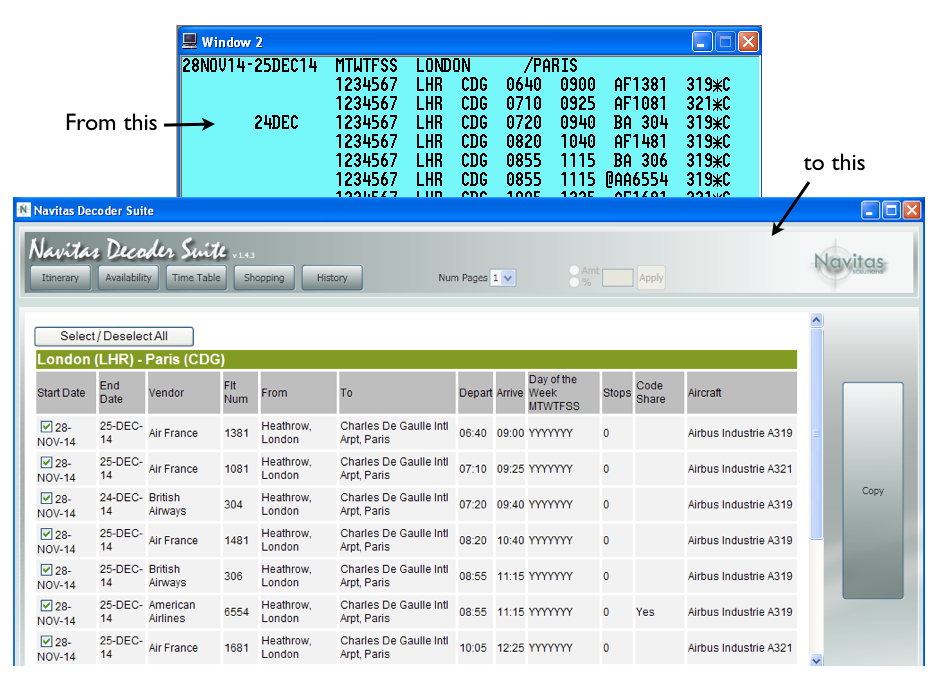The image size is (940, 680).
Task: Click the large Copy button
Action: coord(873,491)
